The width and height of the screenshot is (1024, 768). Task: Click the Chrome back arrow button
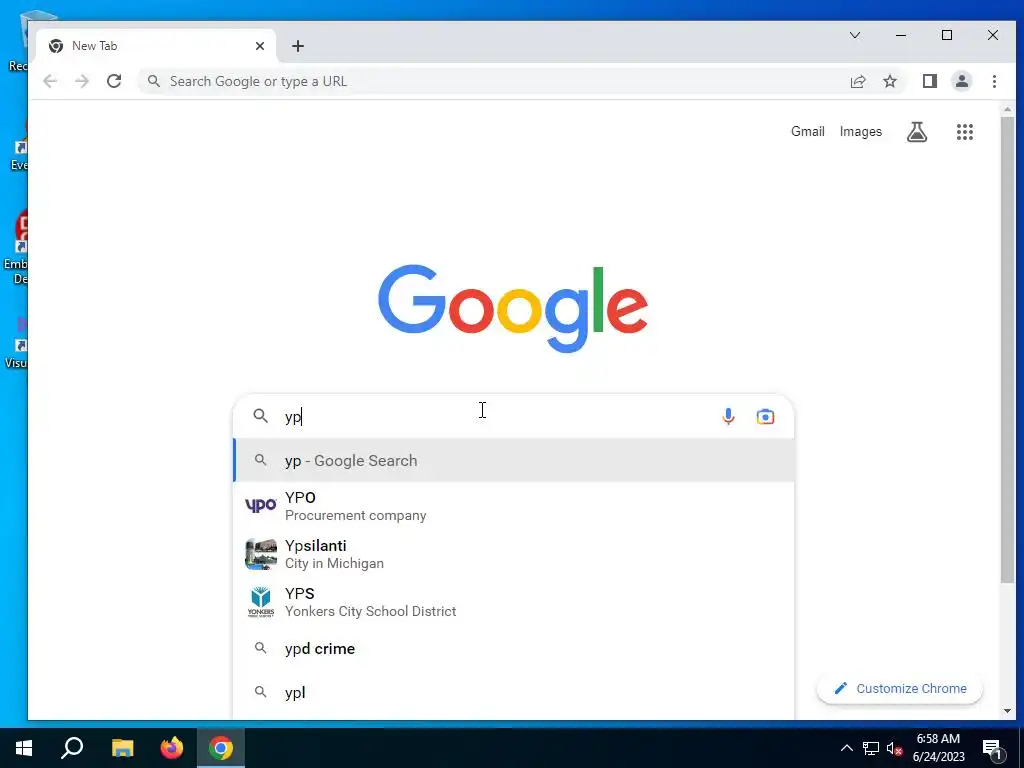point(50,81)
